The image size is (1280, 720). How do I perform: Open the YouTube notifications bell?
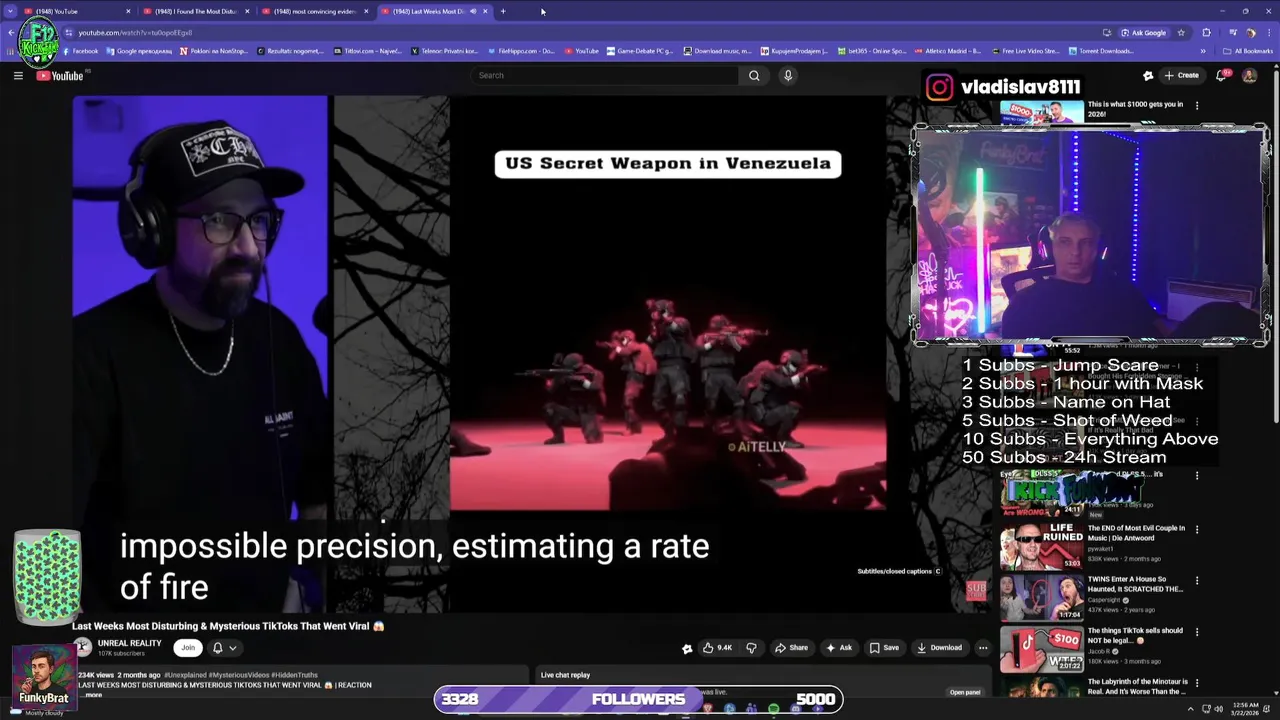[x=1222, y=75]
